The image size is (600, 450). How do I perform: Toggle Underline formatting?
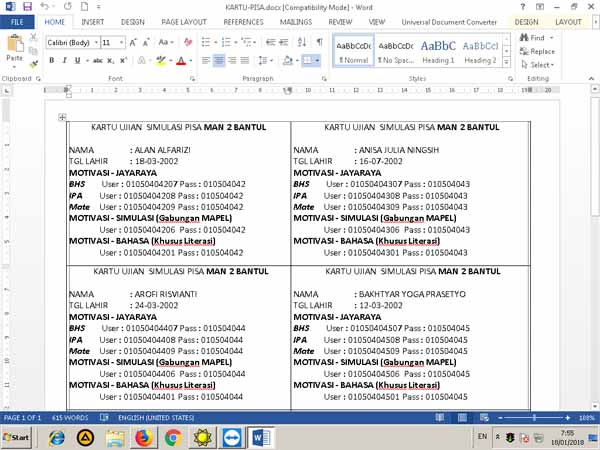coord(78,61)
